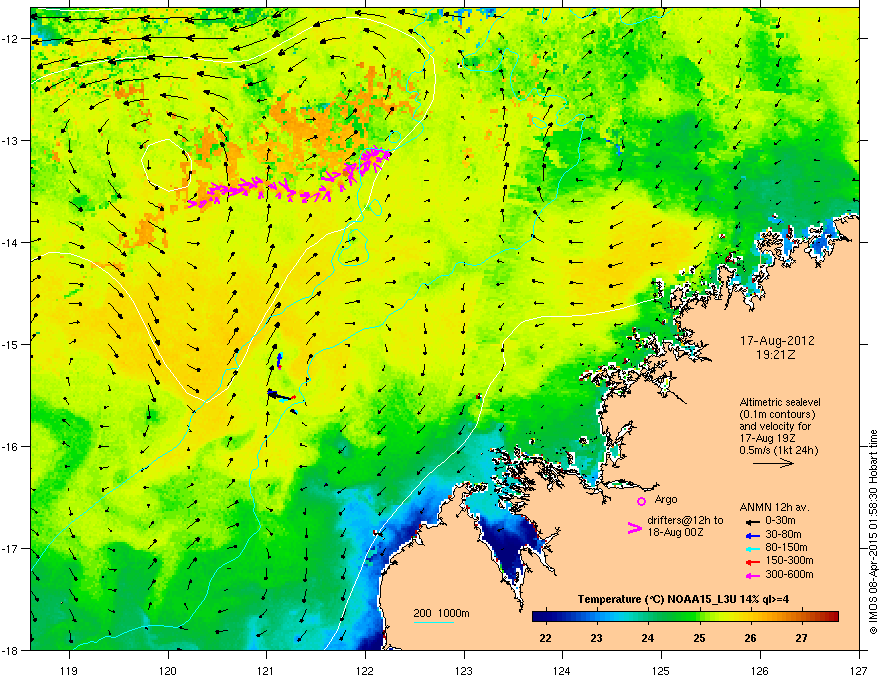Screen dimensions: 880x680
Task: Click the magenta drifter track on the map
Action: 291,180
